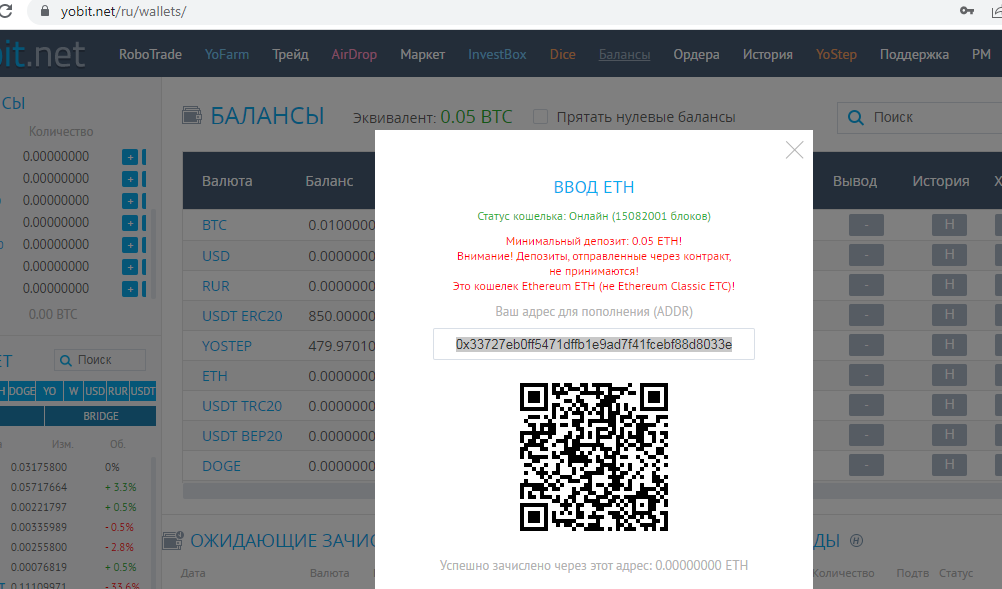Click the lock icon in address bar
Viewport: 1002px width, 589px height.
[x=44, y=11]
